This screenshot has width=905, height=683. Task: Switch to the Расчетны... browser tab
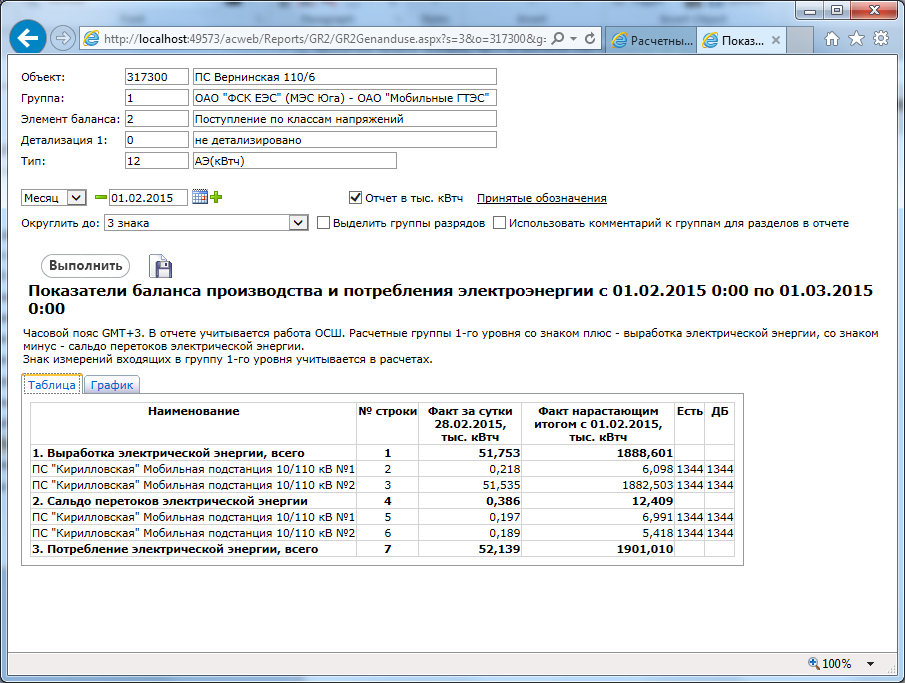[x=652, y=40]
